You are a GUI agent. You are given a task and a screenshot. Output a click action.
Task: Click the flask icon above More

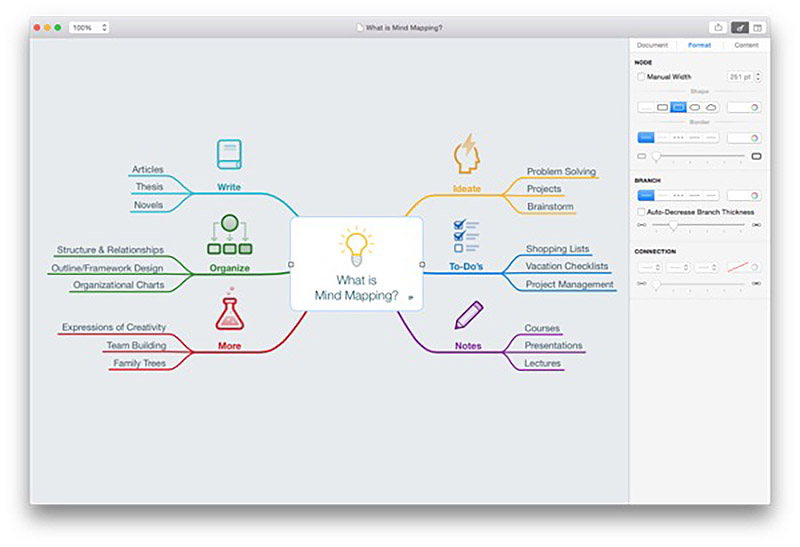point(230,310)
